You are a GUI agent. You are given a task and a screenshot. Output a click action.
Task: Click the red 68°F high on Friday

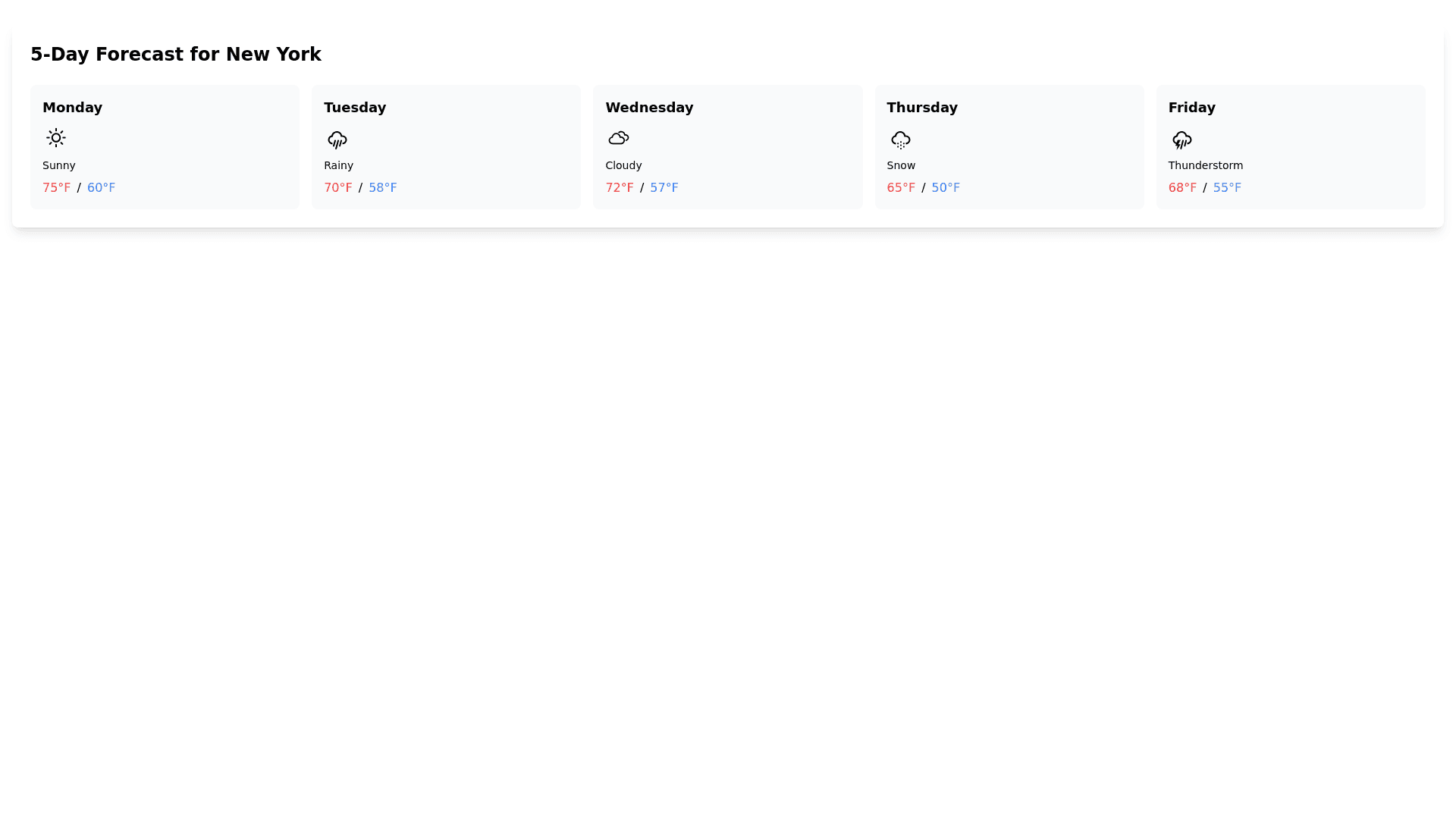click(x=1181, y=187)
